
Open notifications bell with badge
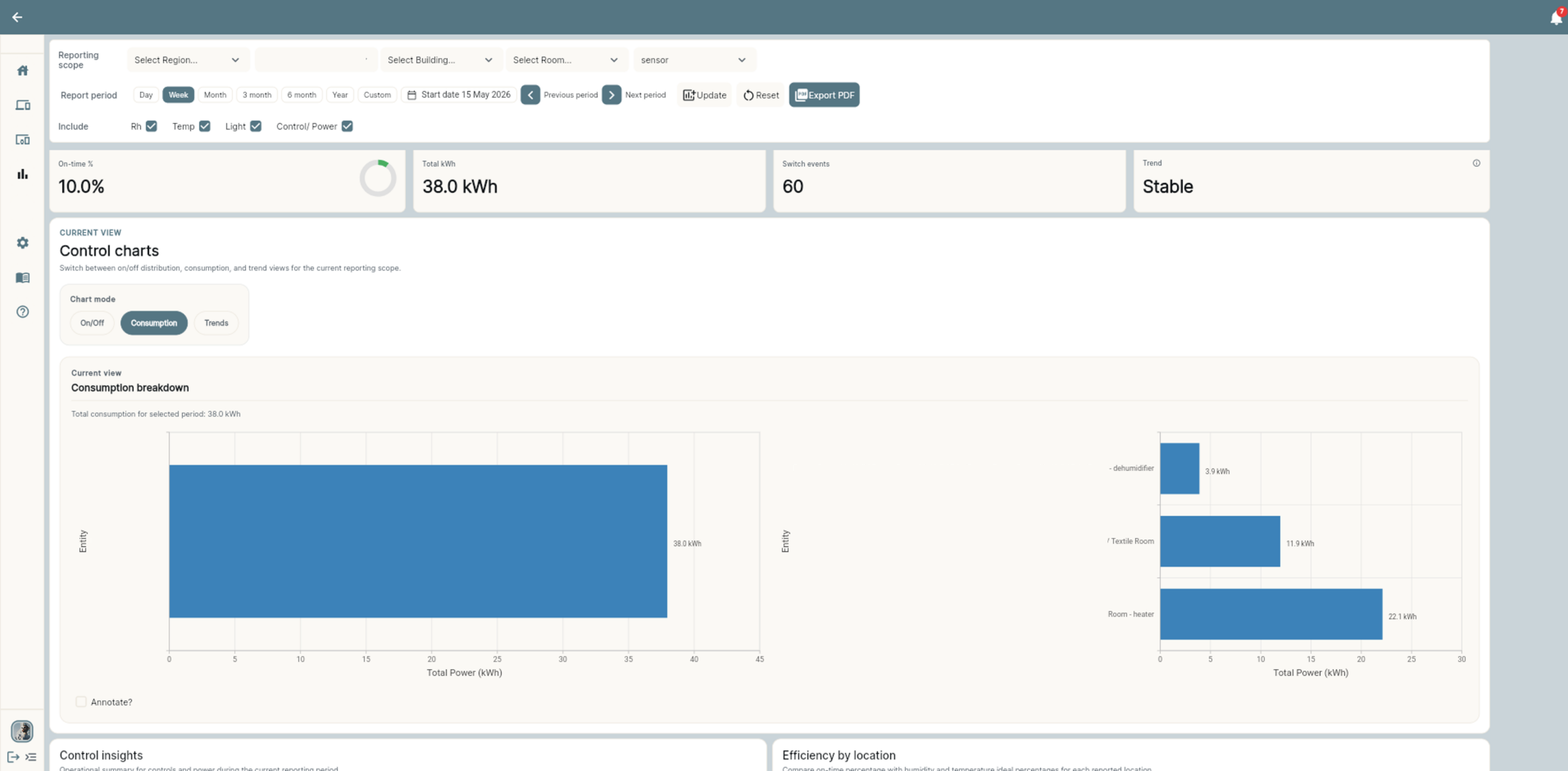(x=1556, y=17)
